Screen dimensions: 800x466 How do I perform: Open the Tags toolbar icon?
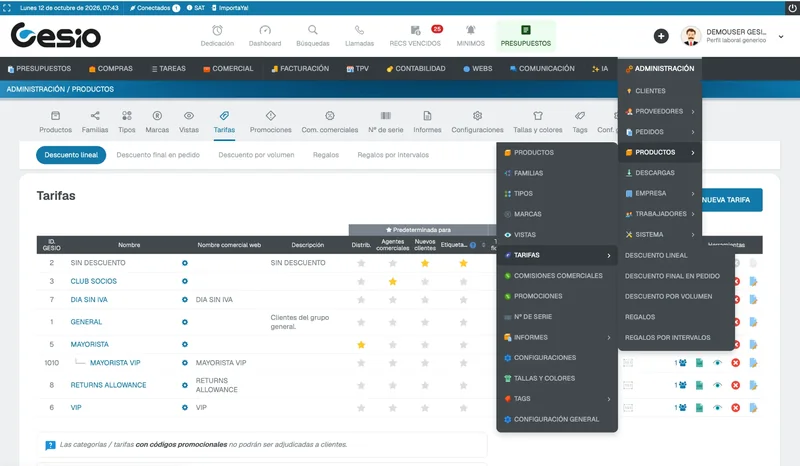(x=580, y=116)
